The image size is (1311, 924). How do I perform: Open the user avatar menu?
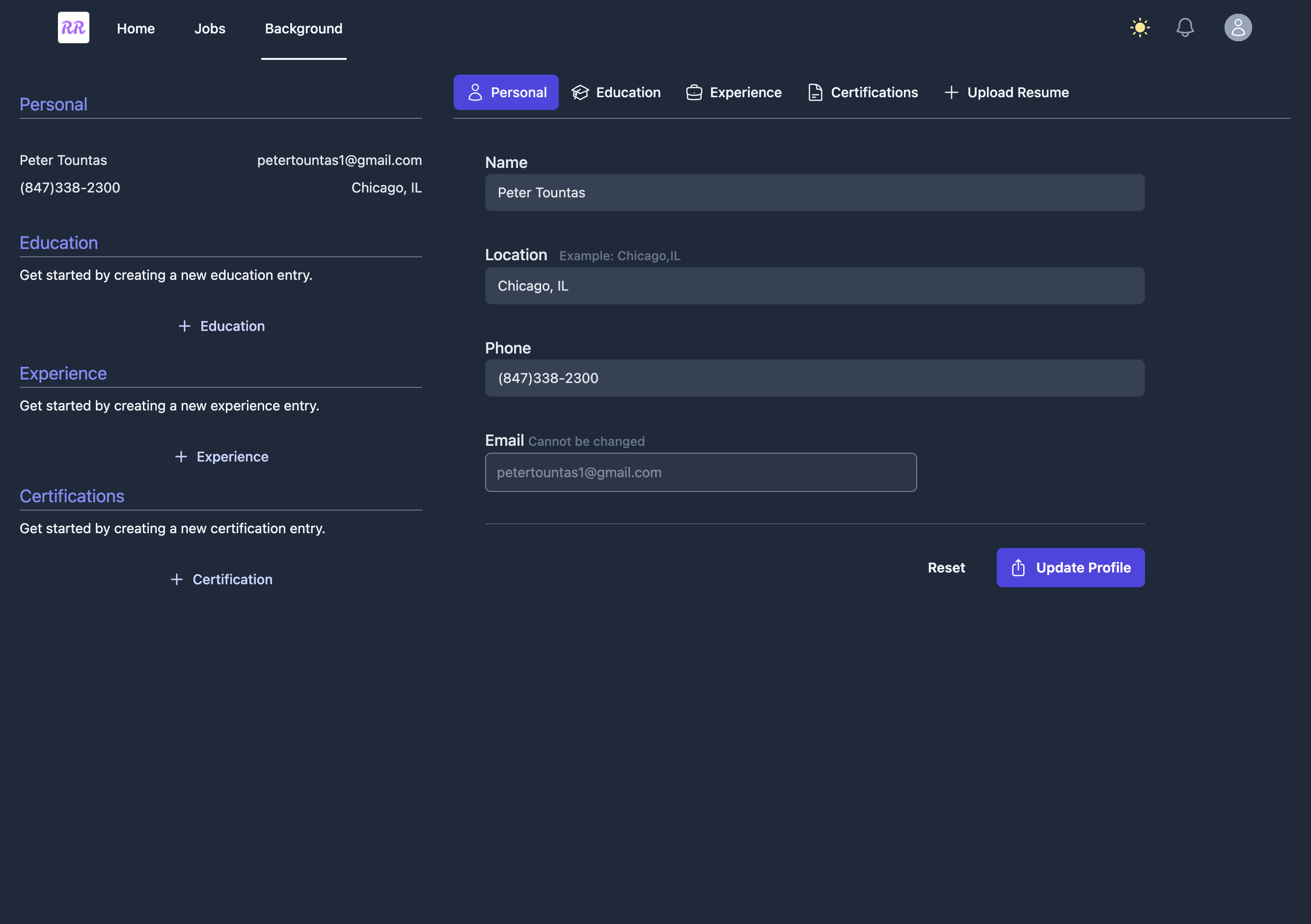pyautogui.click(x=1237, y=27)
